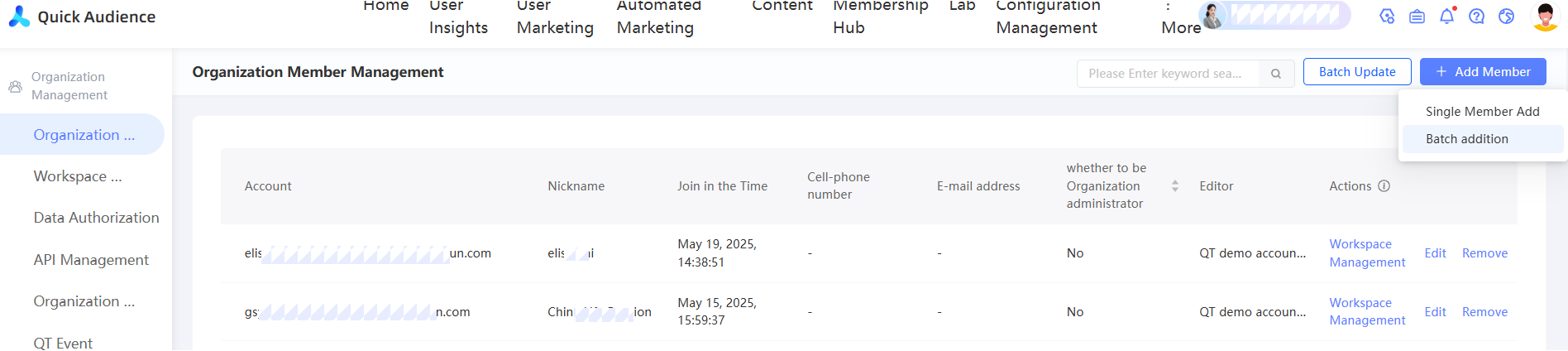Viewport: 1568px width, 351px height.
Task: Sort by Organization administrator column
Action: click(x=1174, y=185)
